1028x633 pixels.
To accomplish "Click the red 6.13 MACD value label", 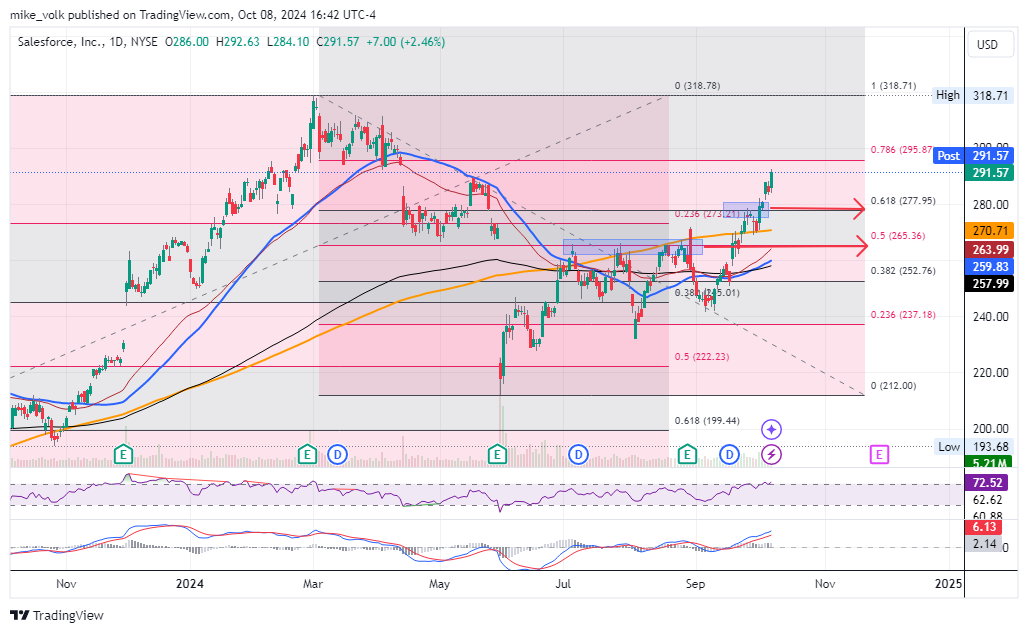I will pos(984,528).
